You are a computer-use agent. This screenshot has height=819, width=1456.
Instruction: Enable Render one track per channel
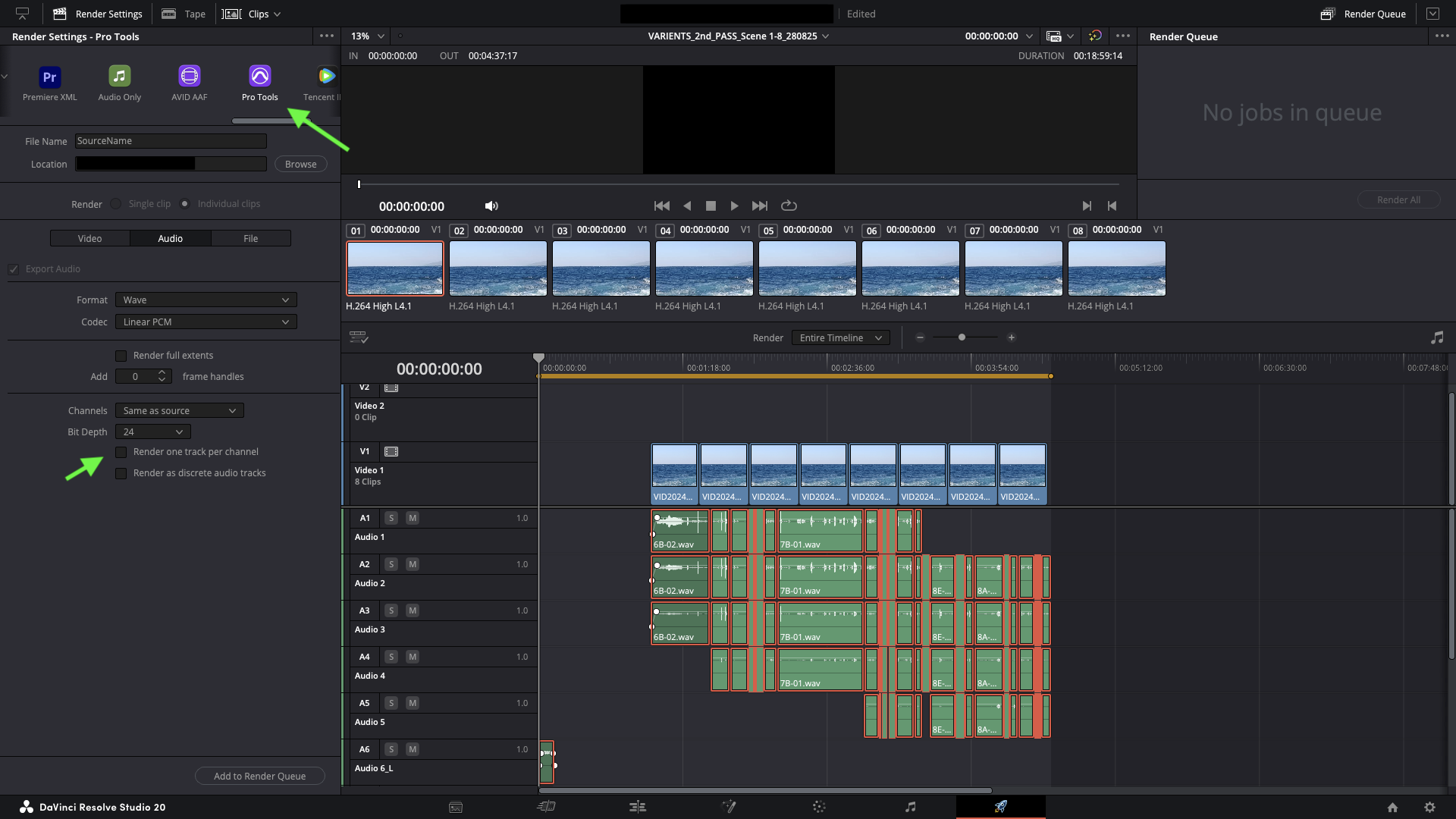[121, 452]
